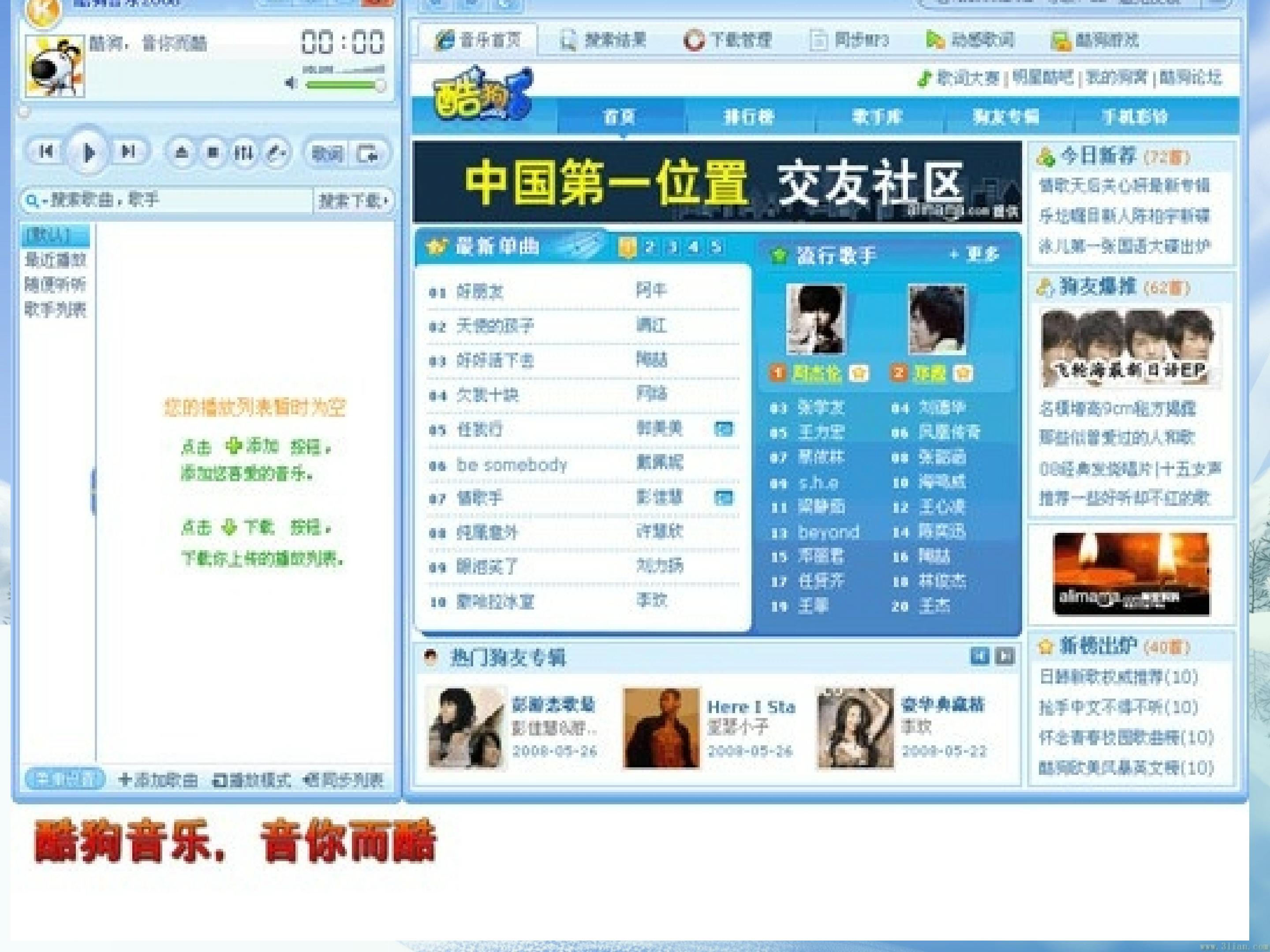Open the 播放模式 play mode menu

click(x=251, y=780)
